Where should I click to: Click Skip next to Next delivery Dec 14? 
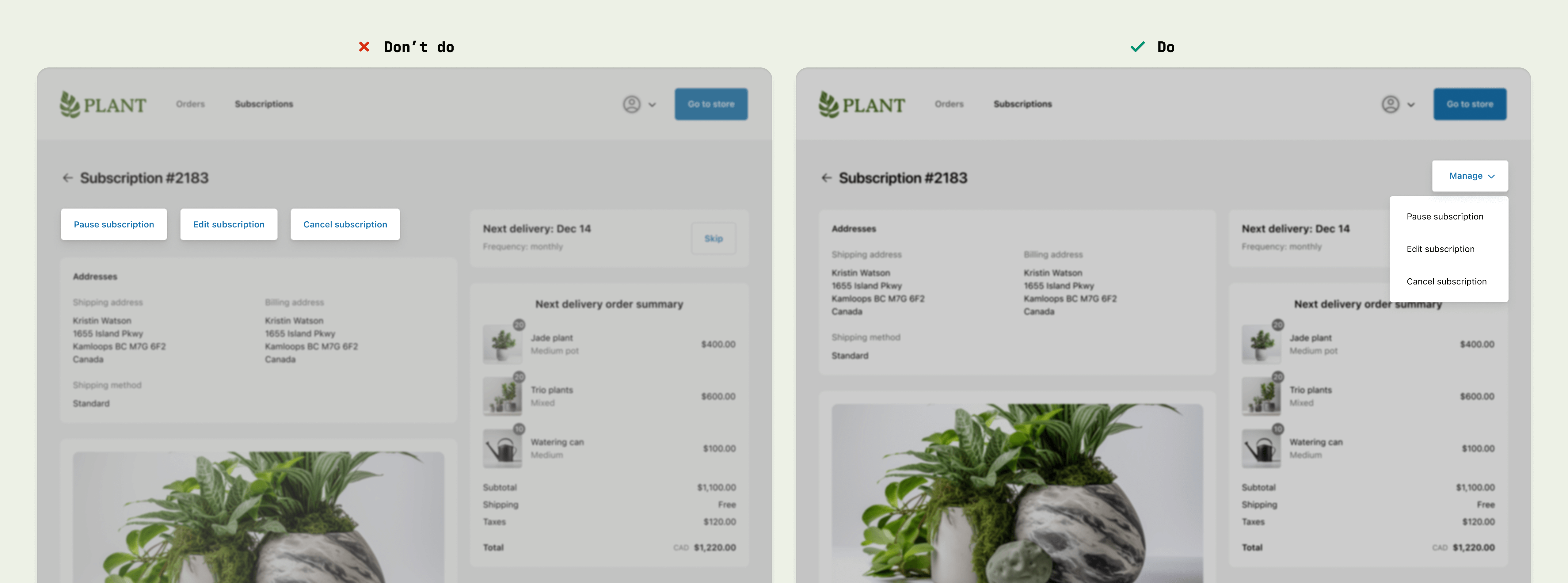[x=714, y=238]
